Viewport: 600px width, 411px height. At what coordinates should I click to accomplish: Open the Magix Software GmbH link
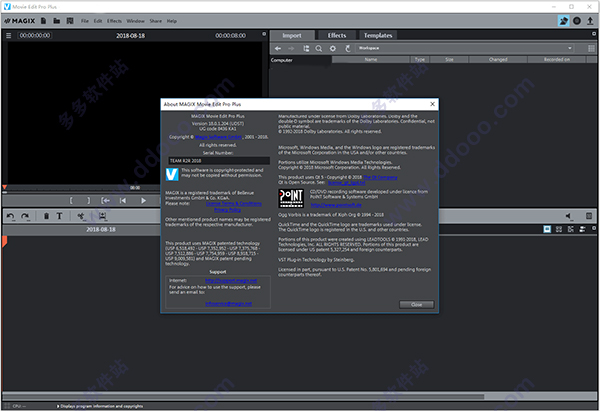pos(218,137)
